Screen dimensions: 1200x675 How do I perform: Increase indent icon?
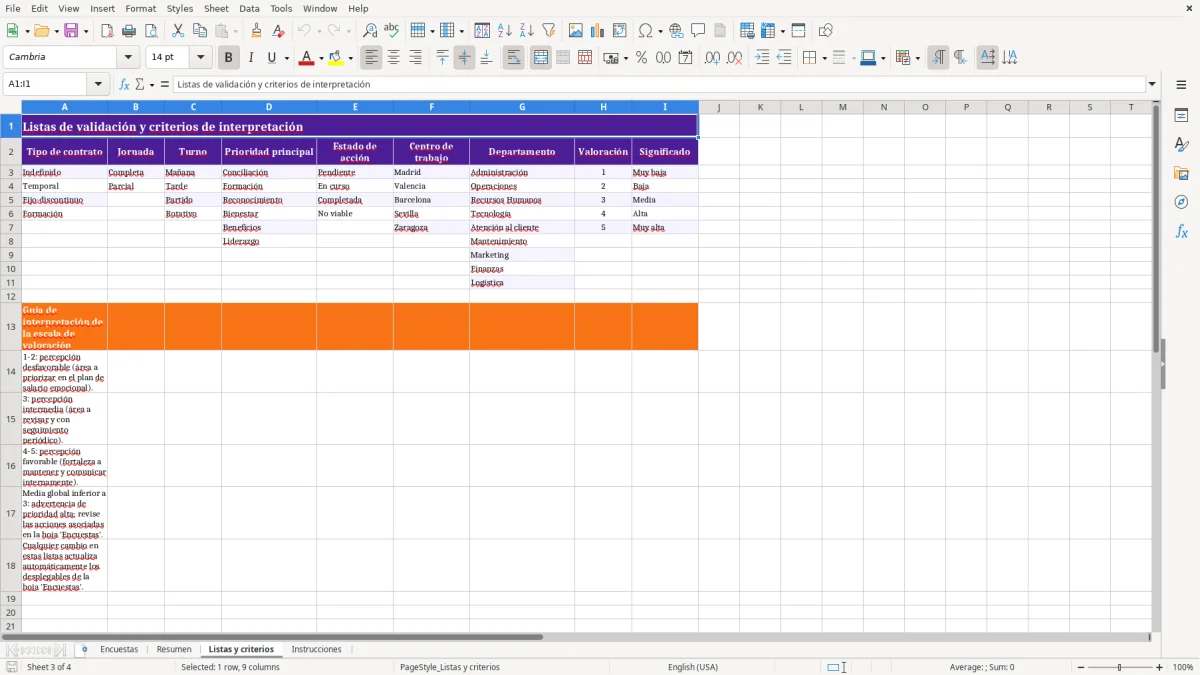pos(762,58)
